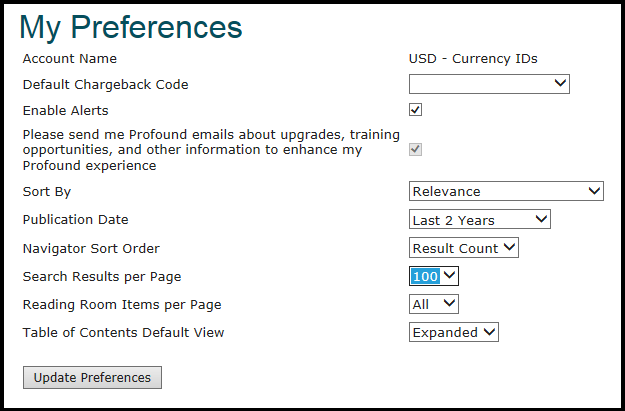
Task: Open the Navigator Sort Order dropdown showing Result Count
Action: click(464, 248)
